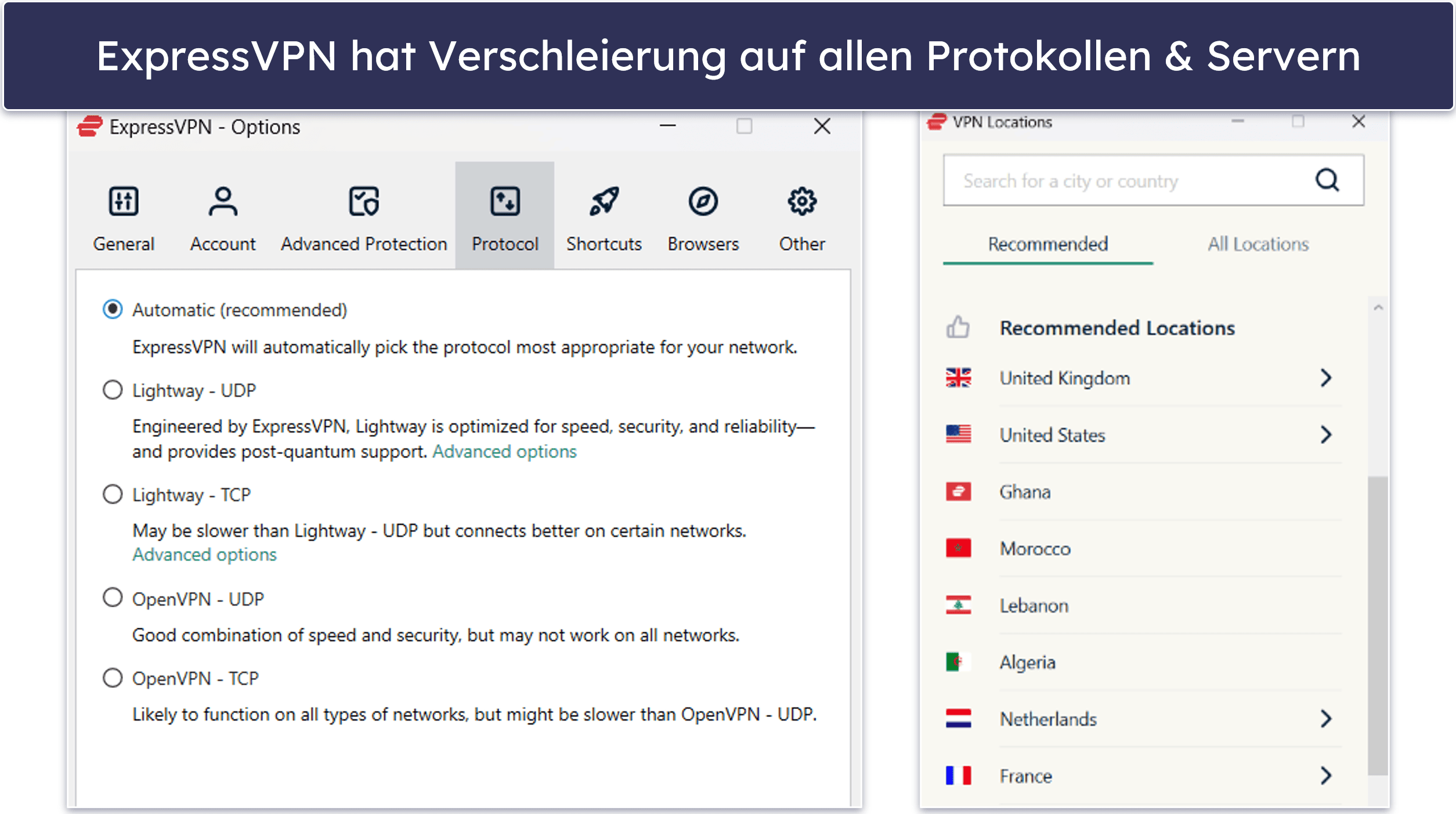The image size is (1456, 814).
Task: Select the Protocol tab icon
Action: coord(505,201)
